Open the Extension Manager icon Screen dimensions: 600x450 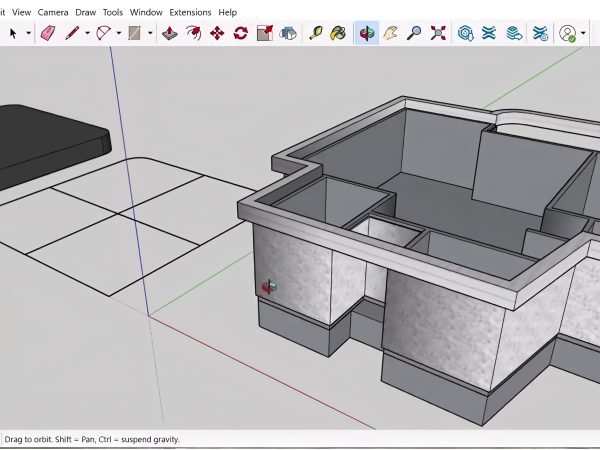point(540,33)
